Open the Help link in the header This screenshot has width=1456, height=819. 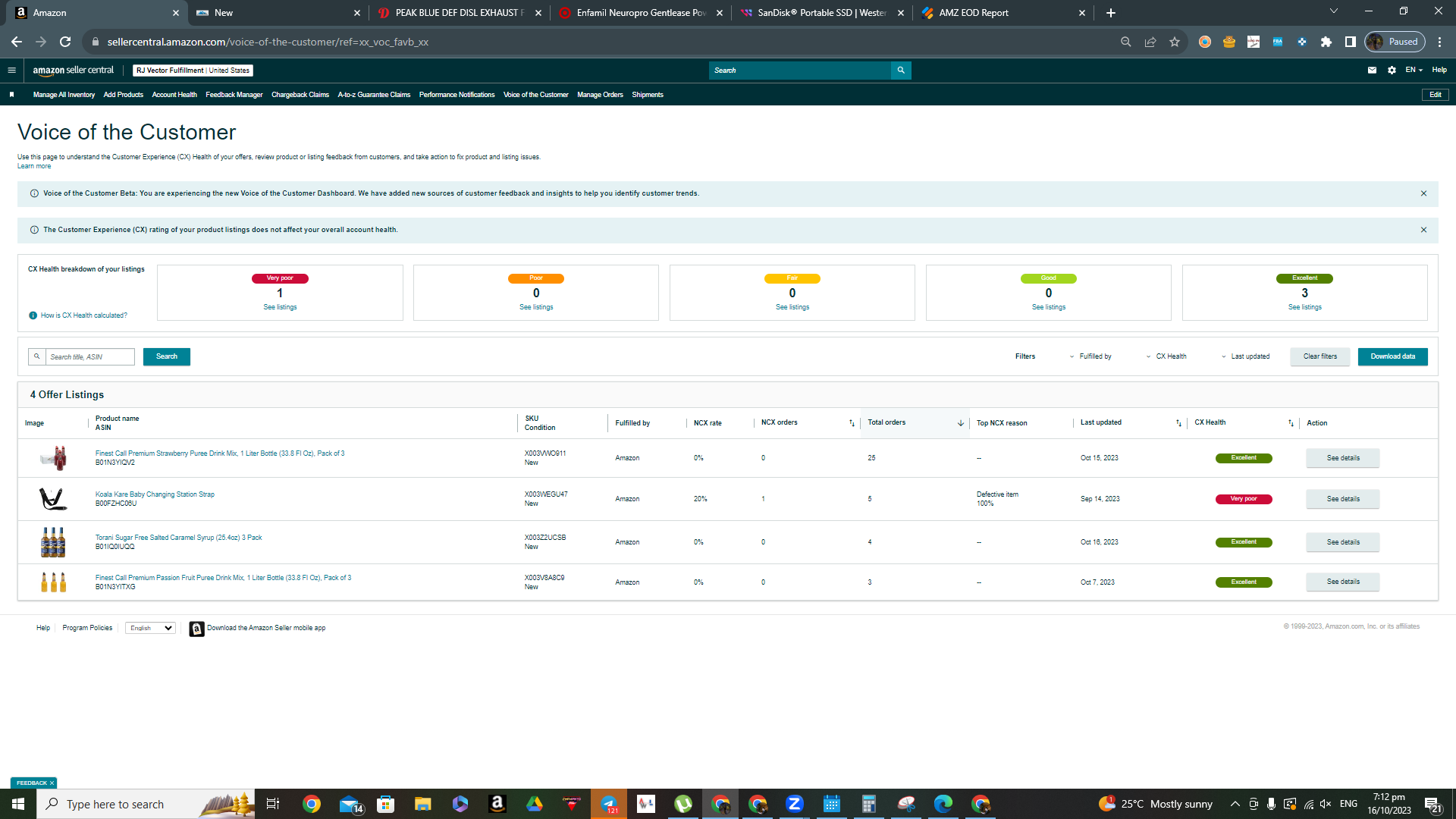(1439, 71)
